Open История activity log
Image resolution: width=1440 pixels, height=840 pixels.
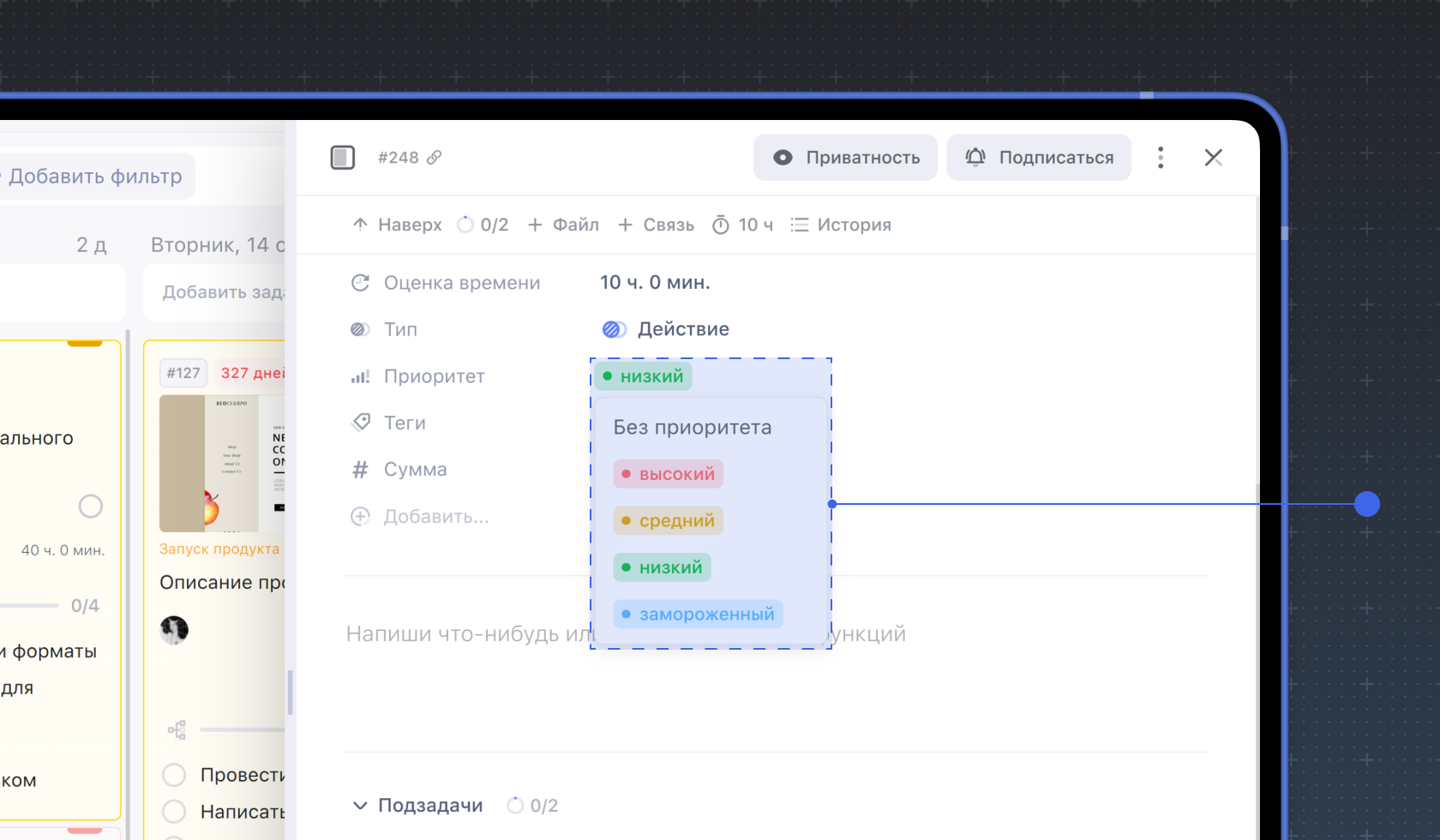[841, 225]
